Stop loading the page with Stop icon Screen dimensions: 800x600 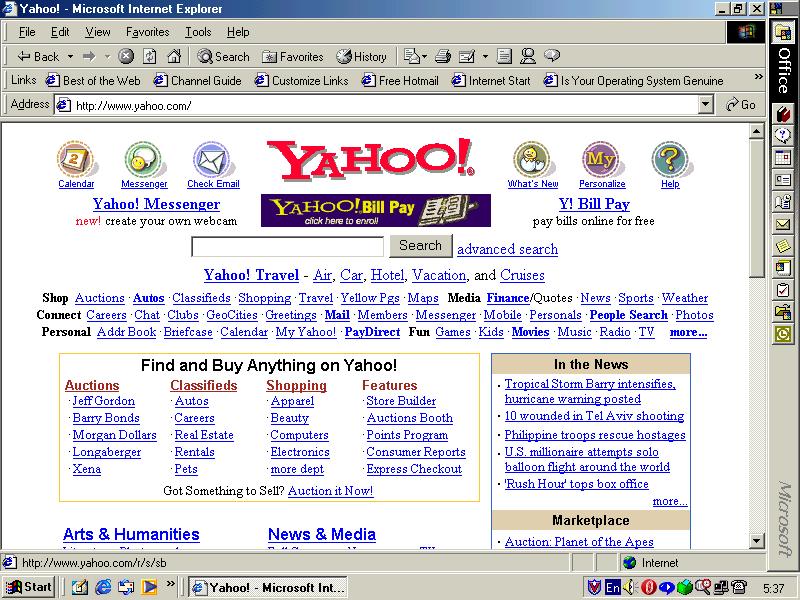pos(126,56)
